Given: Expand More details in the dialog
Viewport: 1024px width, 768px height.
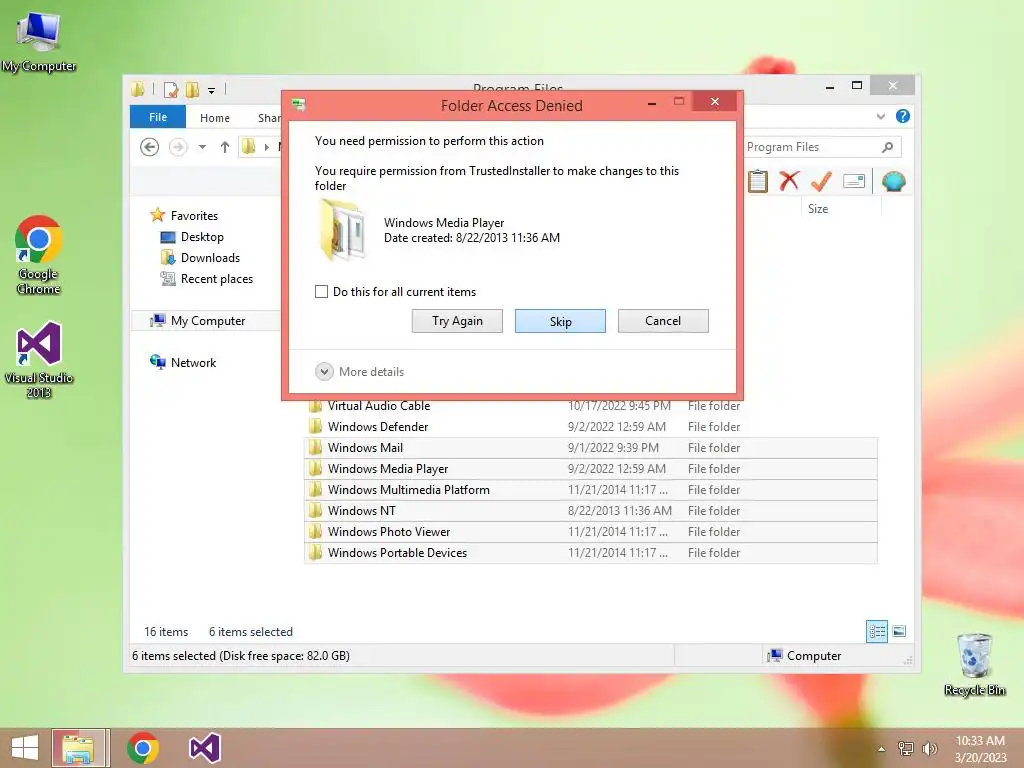Looking at the screenshot, I should click(359, 372).
